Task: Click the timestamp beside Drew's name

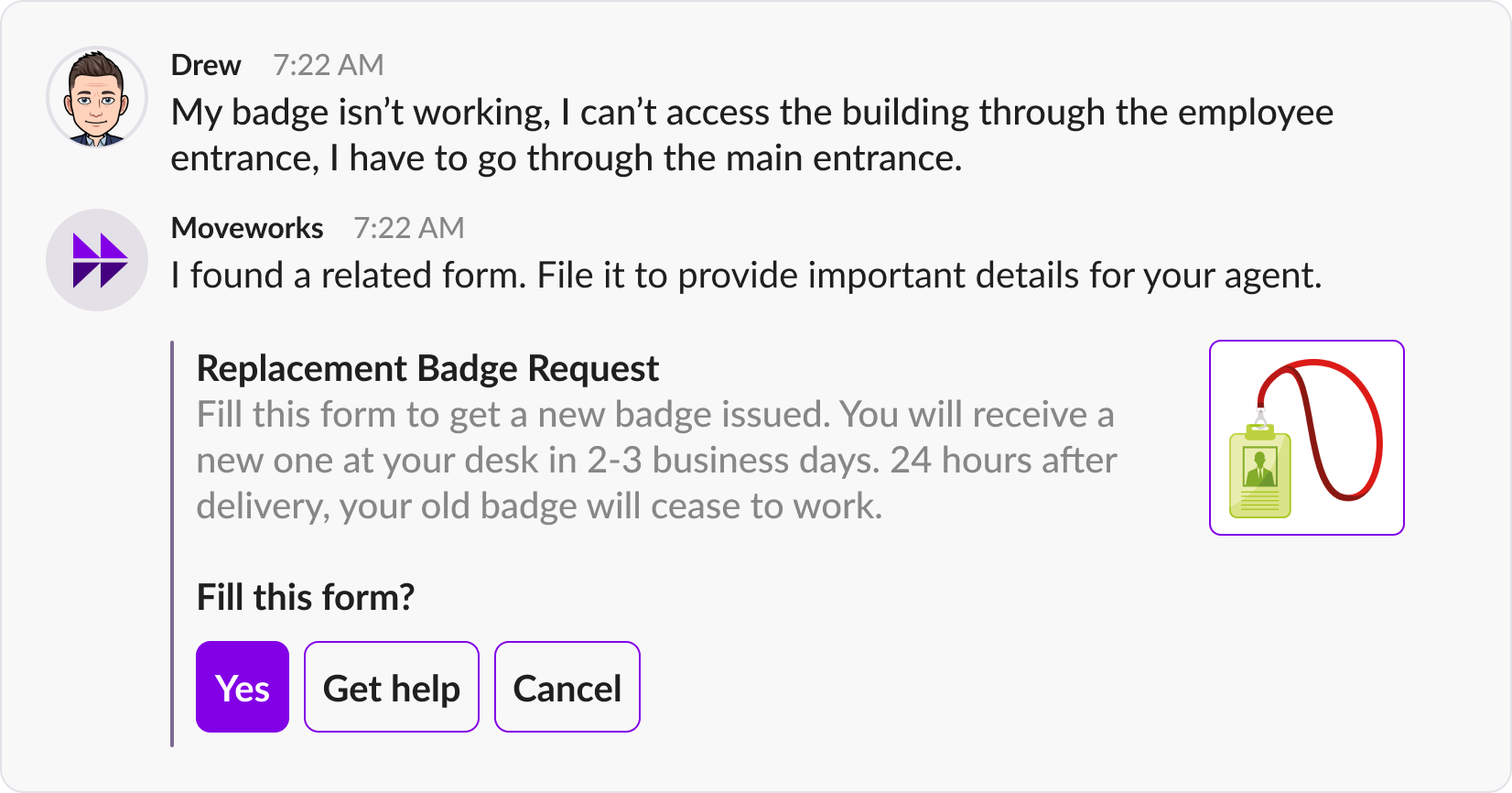Action: (x=329, y=65)
